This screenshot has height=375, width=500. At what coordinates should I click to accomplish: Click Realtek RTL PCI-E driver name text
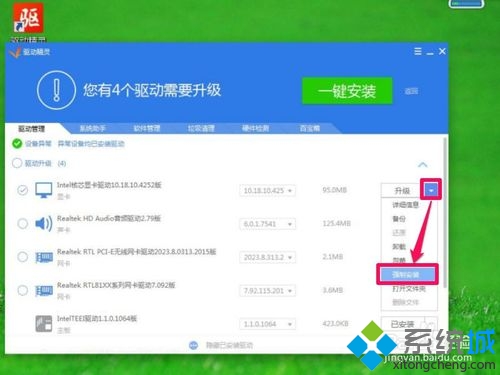tap(136, 252)
